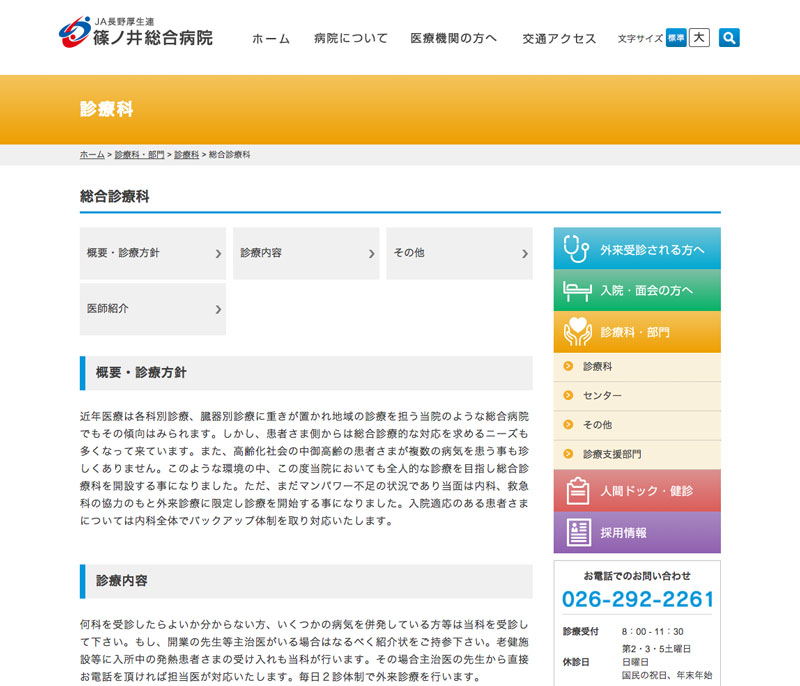The height and width of the screenshot is (686, 800).
Task: Open 診療支援部門 sidebar submenu link
Action: [637, 454]
